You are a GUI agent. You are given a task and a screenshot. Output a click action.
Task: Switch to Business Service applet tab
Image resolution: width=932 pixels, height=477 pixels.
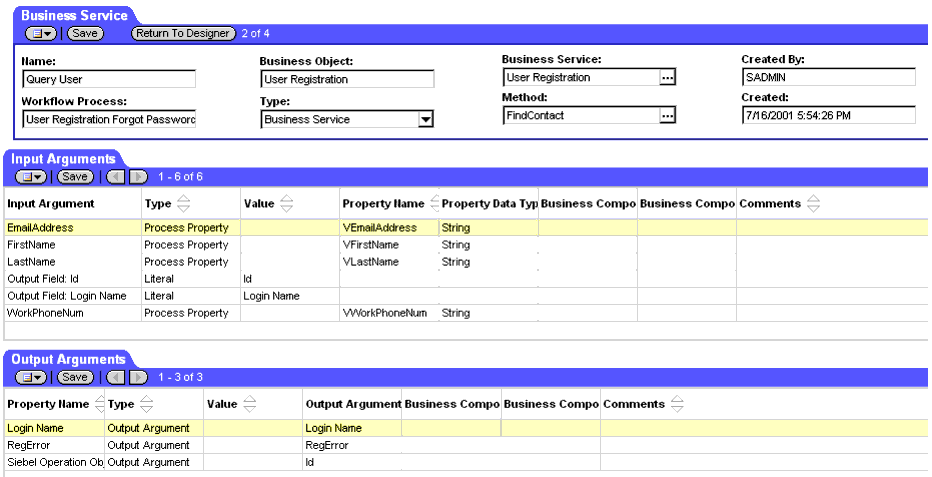point(74,15)
